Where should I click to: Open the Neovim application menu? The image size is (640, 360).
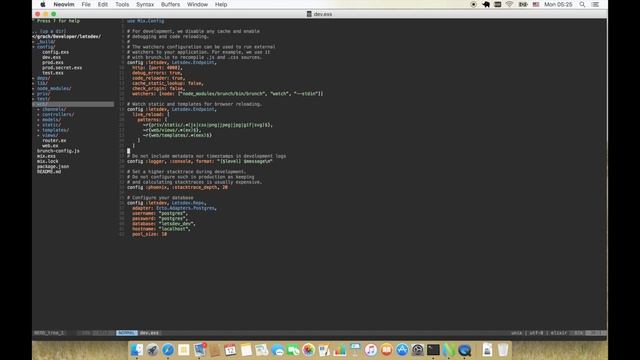(64, 4)
